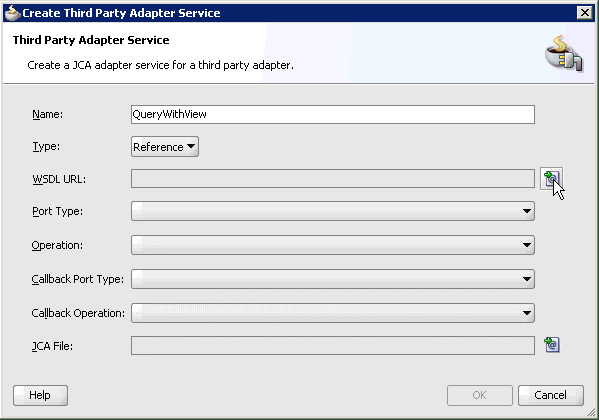Click the OK button
The height and width of the screenshot is (420, 599).
(479, 395)
